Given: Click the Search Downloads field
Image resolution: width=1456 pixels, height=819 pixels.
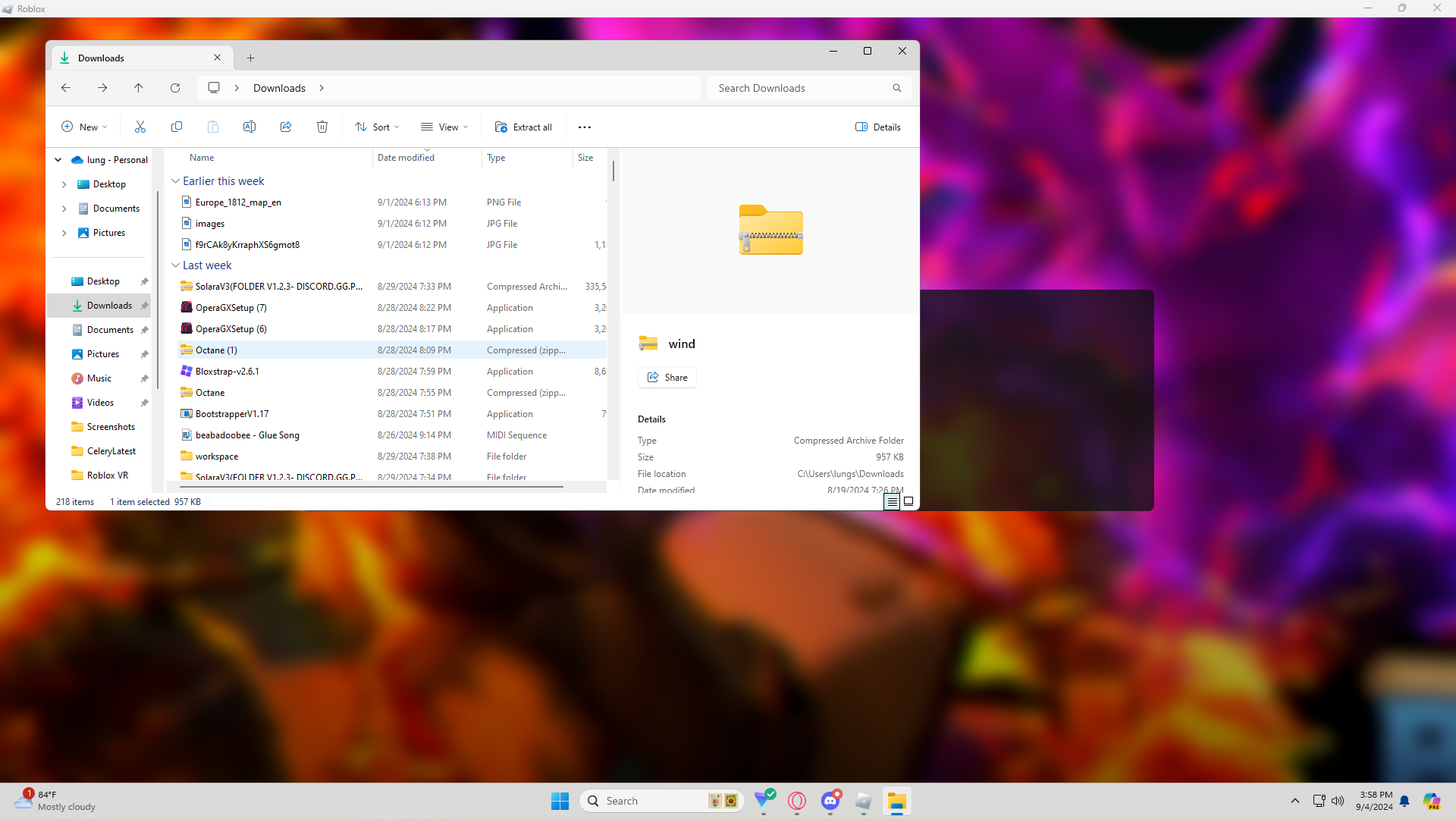Looking at the screenshot, I should pyautogui.click(x=801, y=88).
